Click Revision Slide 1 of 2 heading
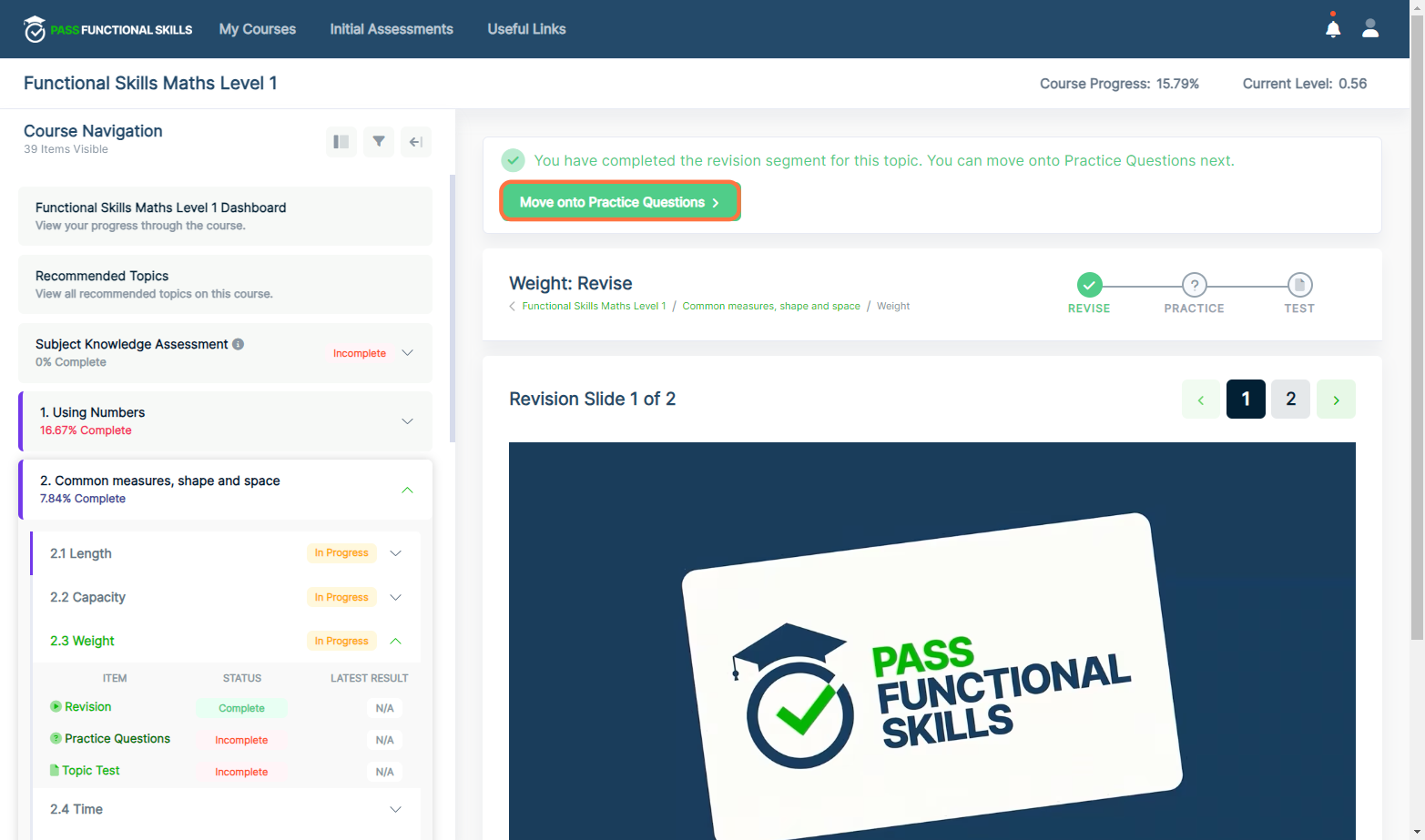The height and width of the screenshot is (840, 1425). click(592, 399)
